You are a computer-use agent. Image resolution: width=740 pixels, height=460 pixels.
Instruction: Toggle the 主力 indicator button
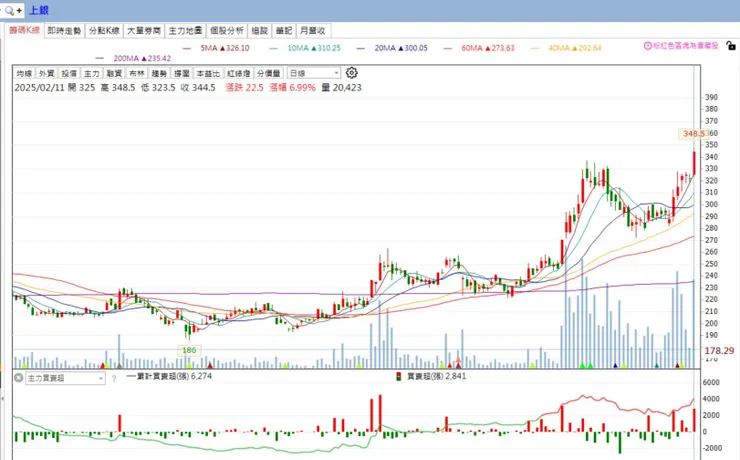click(x=92, y=73)
